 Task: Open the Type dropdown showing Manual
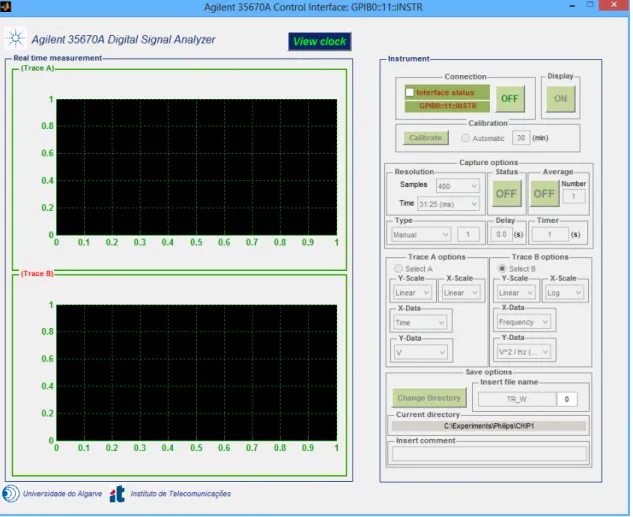(421, 234)
